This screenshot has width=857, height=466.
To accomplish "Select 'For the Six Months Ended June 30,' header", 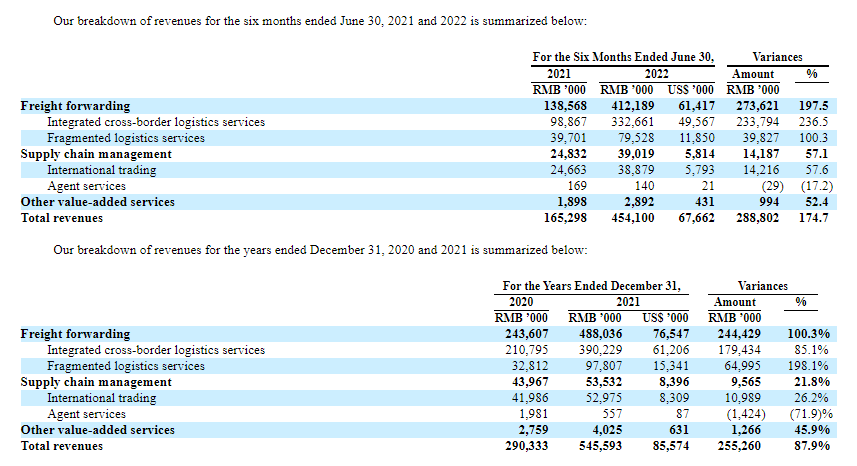I will coord(625,58).
